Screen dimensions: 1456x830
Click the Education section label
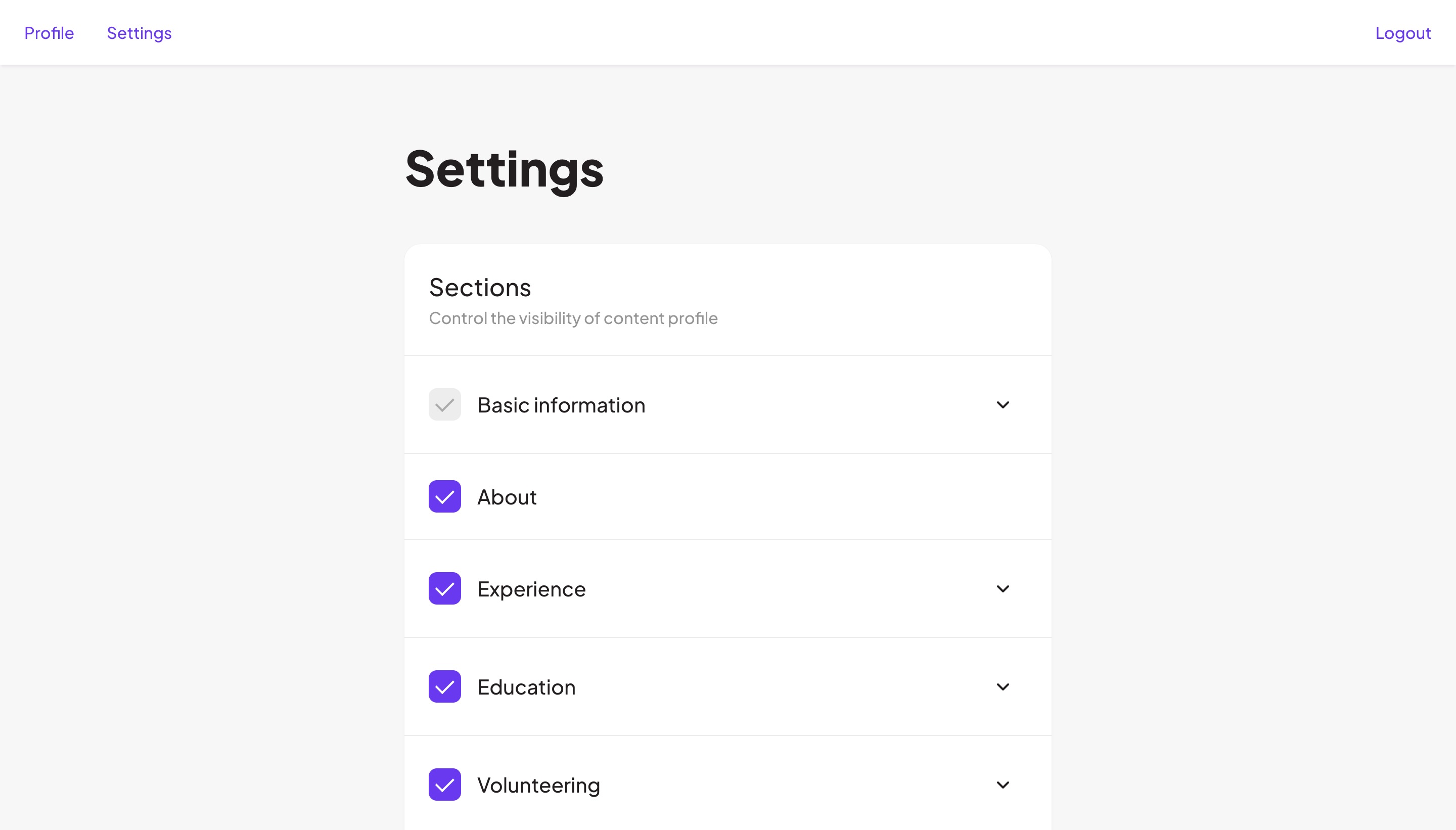click(526, 686)
